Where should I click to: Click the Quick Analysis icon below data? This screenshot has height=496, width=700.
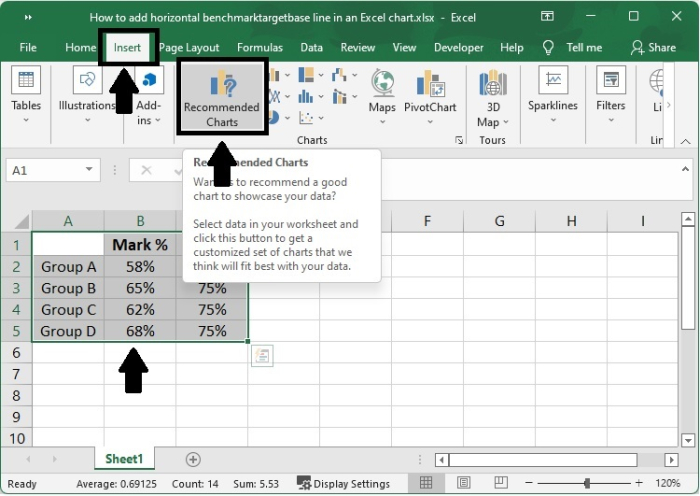(262, 356)
